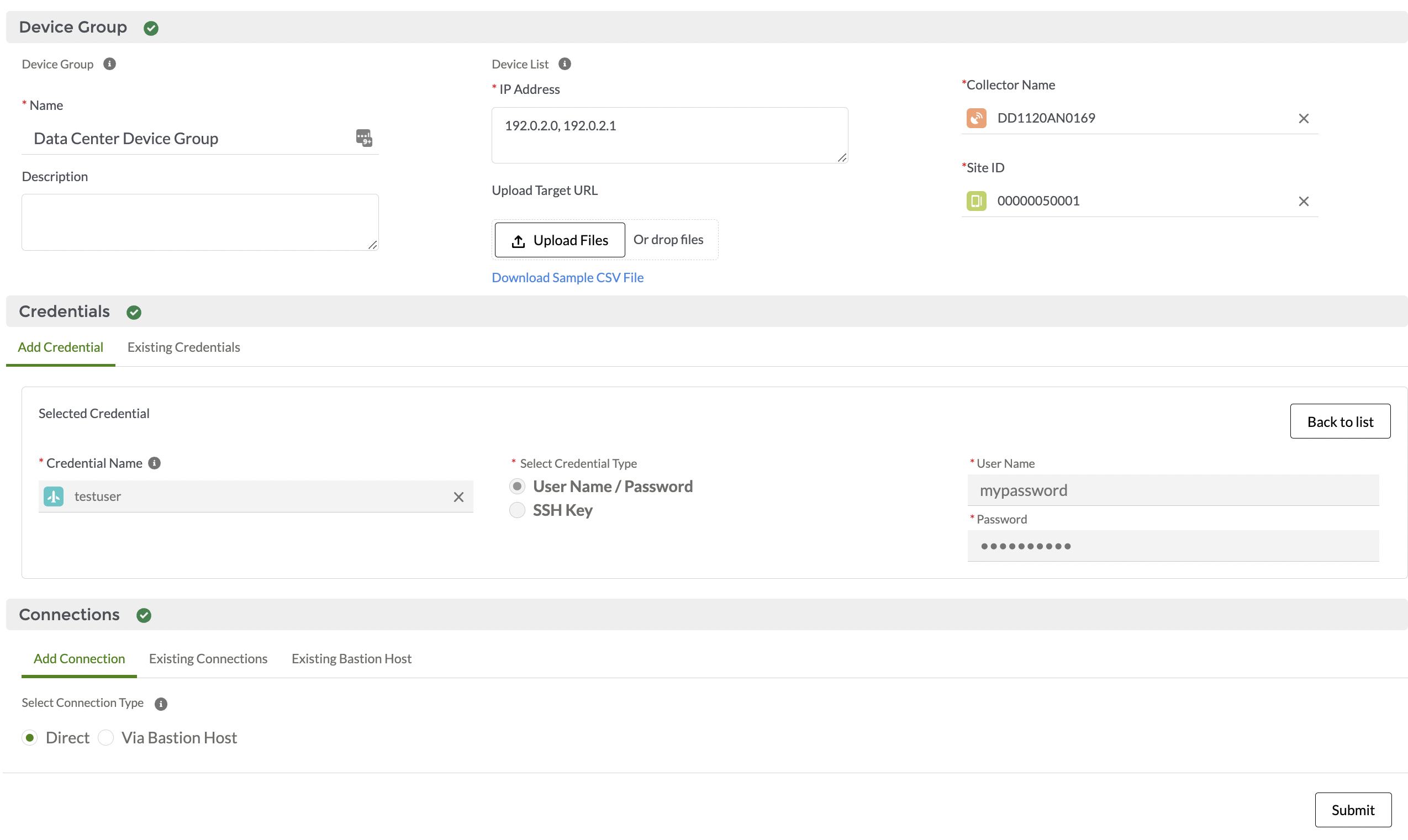The height and width of the screenshot is (840, 1408).
Task: Click the green checkmark beside Connections header
Action: pos(144,615)
